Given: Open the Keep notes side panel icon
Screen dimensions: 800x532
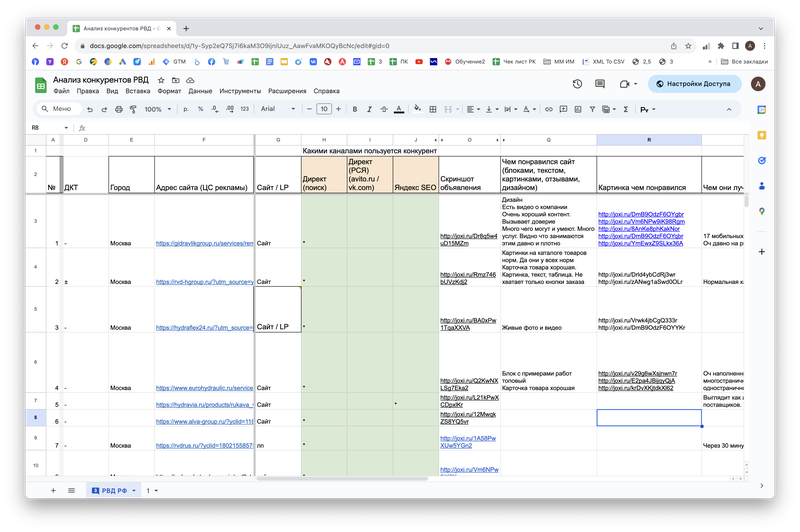Looking at the screenshot, I should [762, 135].
